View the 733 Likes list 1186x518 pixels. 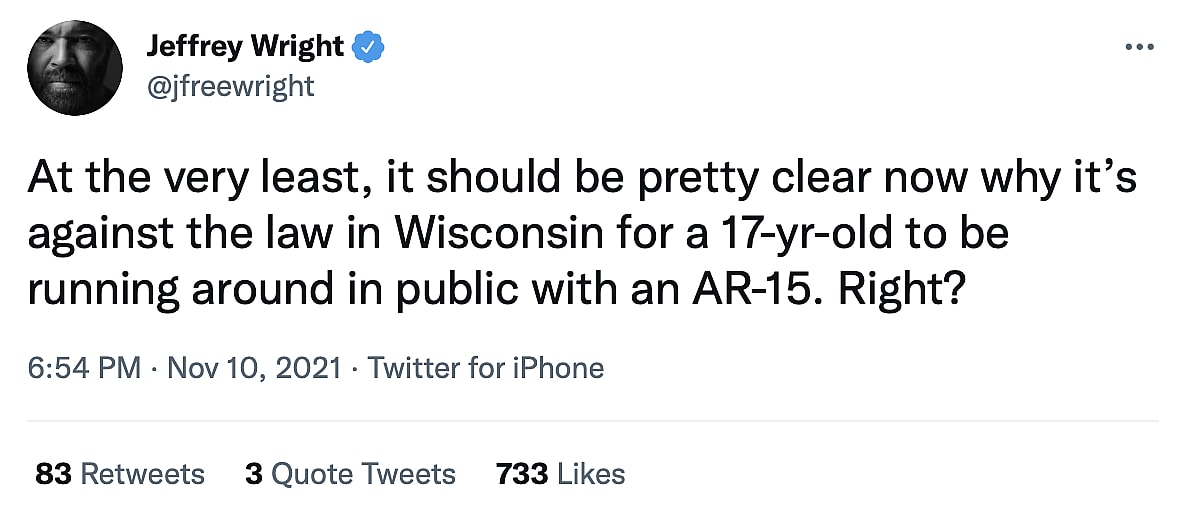(560, 473)
